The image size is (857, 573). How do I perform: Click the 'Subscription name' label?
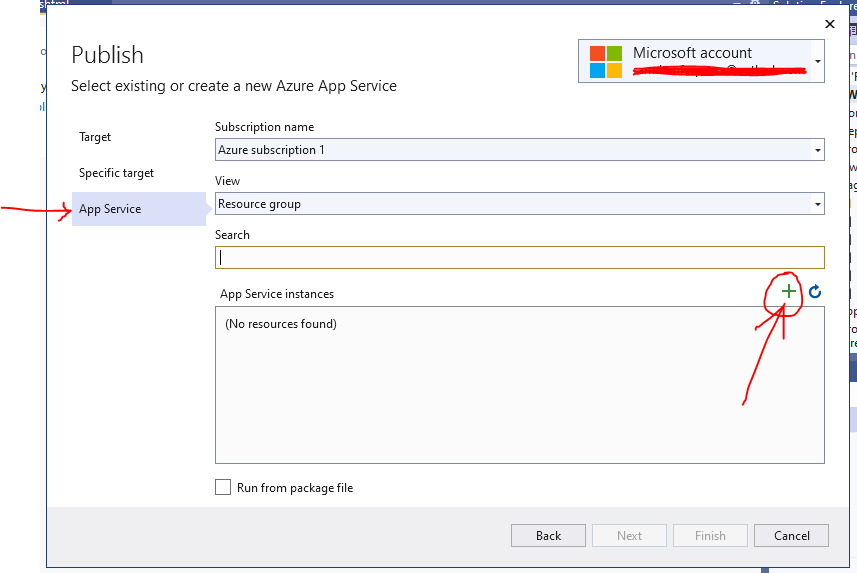[x=265, y=127]
